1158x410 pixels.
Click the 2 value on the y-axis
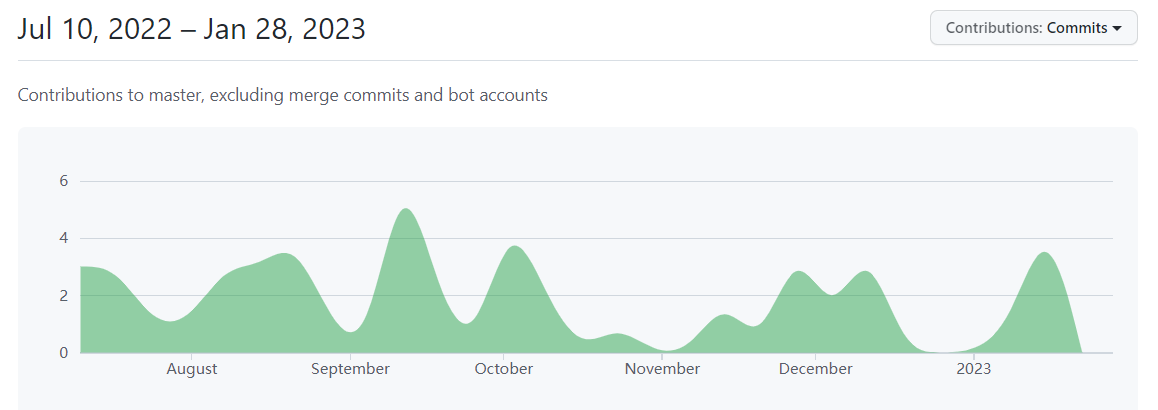[63, 296]
